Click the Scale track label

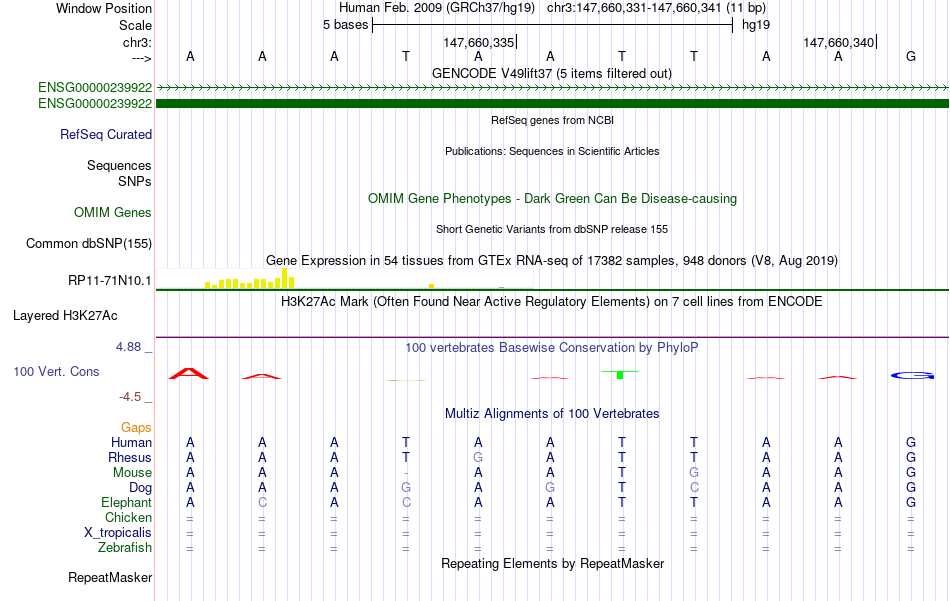coord(135,25)
